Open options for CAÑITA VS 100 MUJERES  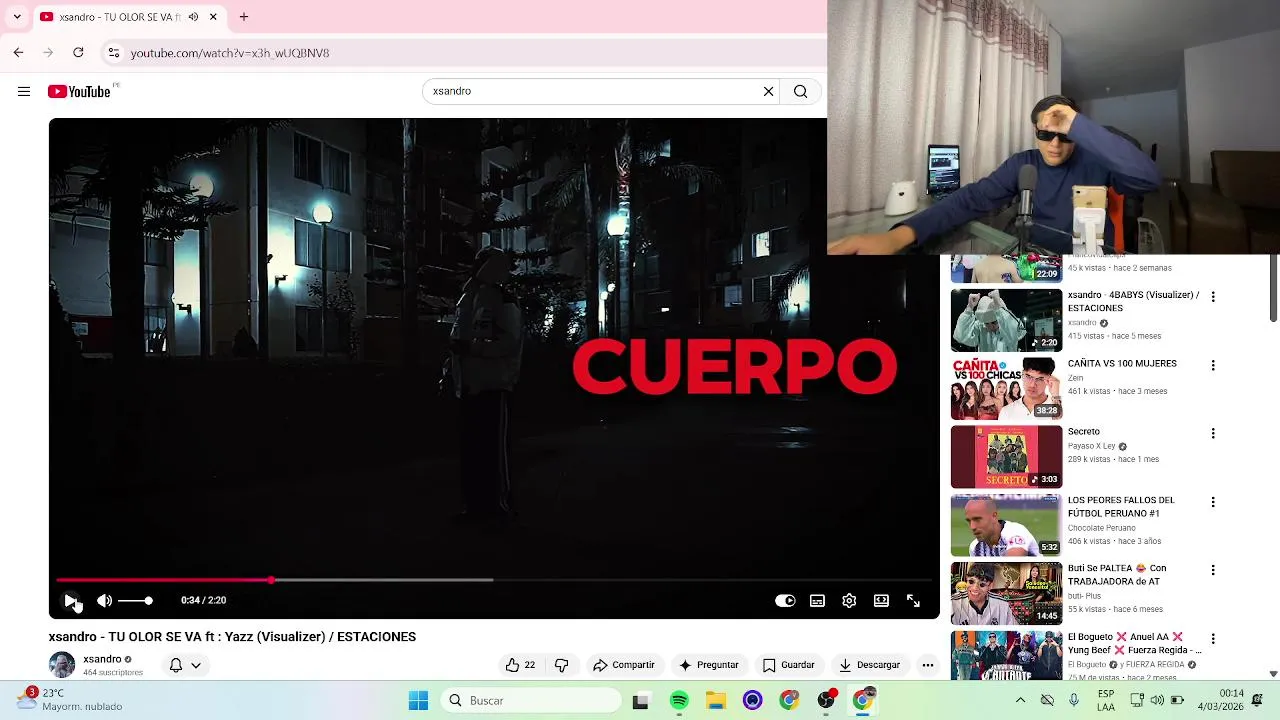pos(1213,365)
